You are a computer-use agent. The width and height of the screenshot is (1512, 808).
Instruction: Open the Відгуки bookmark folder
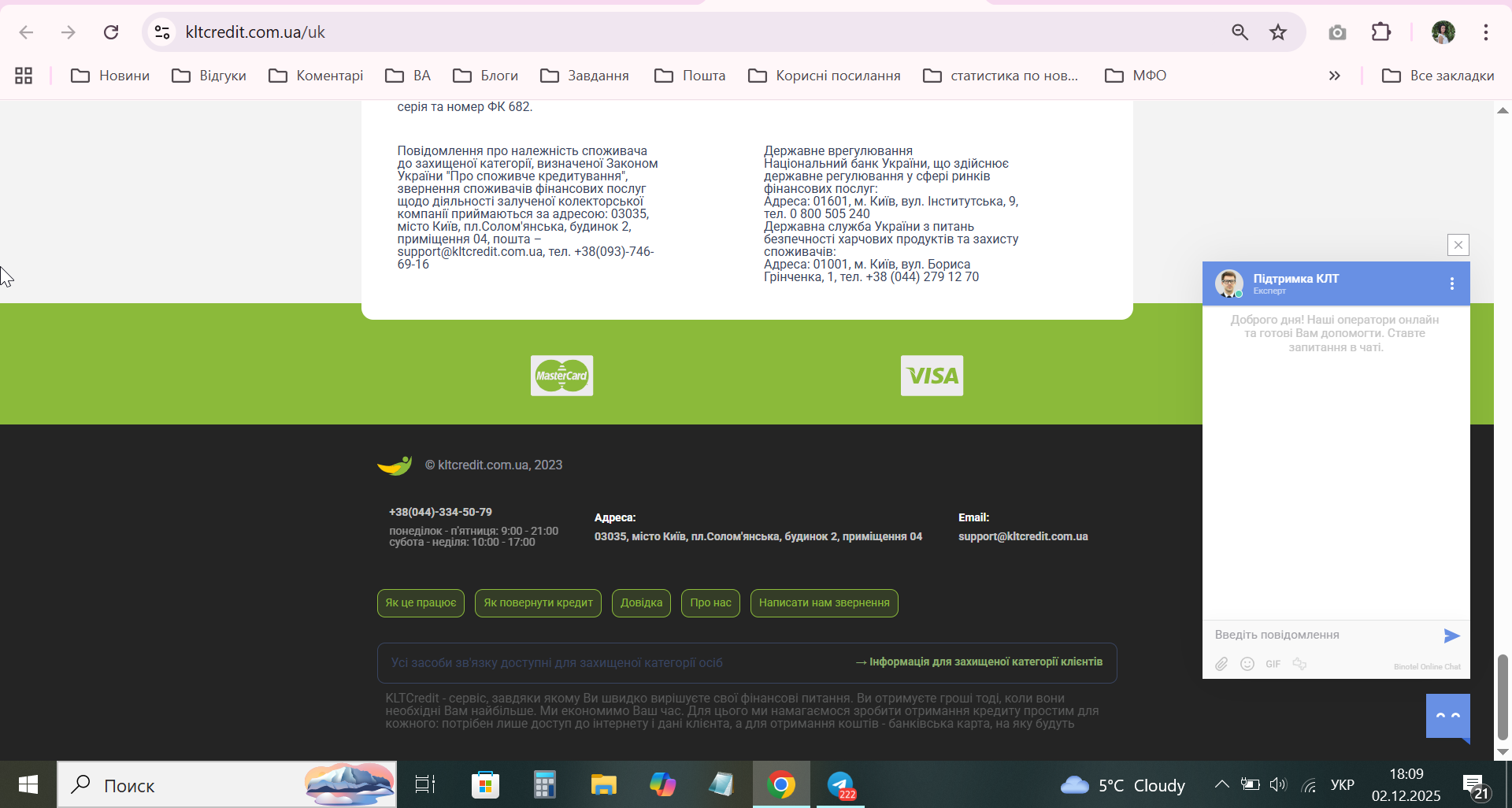(209, 76)
